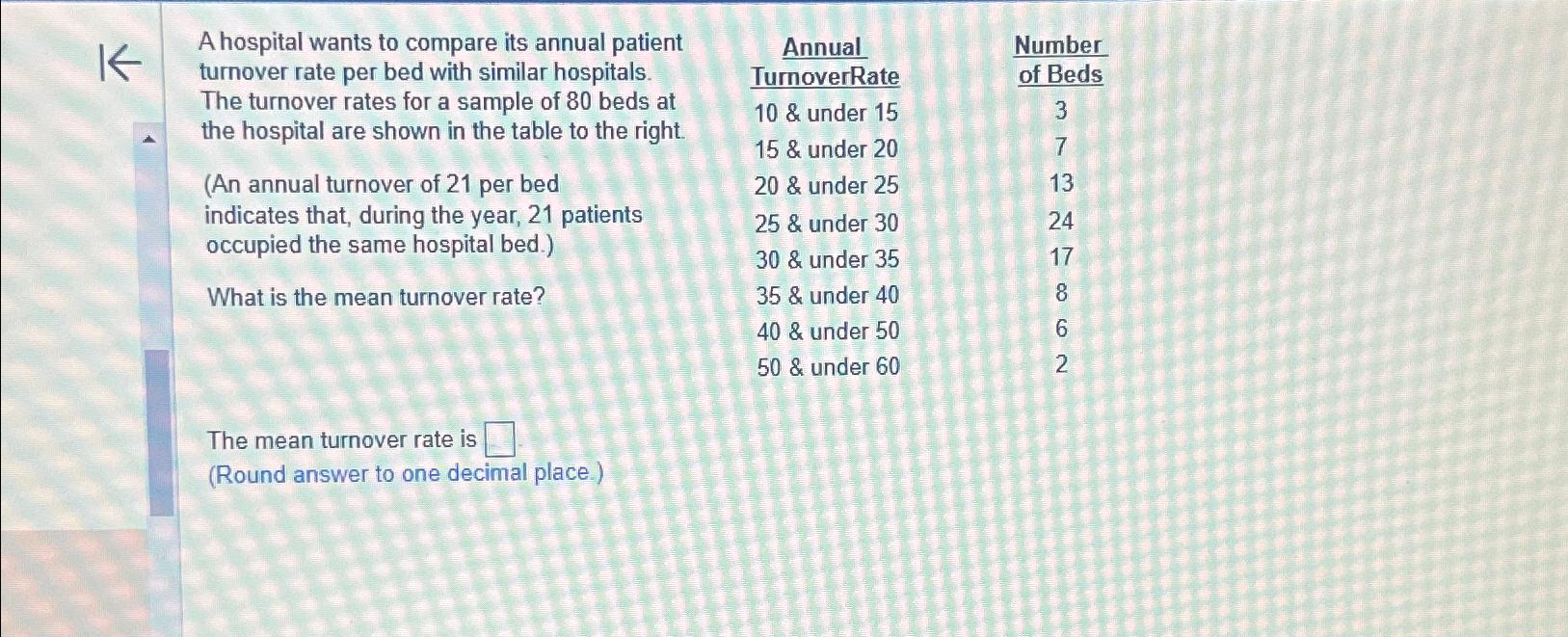The image size is (1568, 637).
Task: Select the "10 & under 15" row label
Action: pyautogui.click(x=826, y=114)
